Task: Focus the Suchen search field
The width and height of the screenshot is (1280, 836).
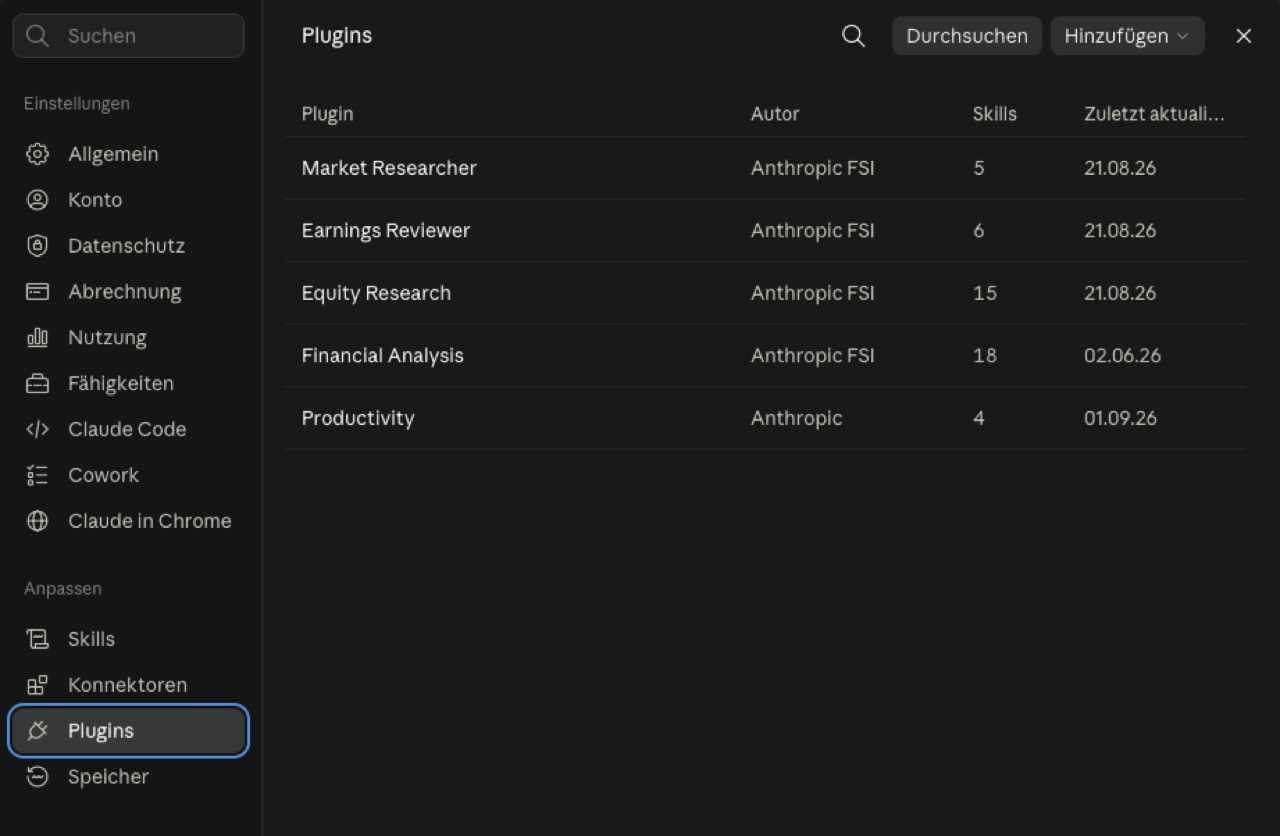Action: (x=128, y=36)
